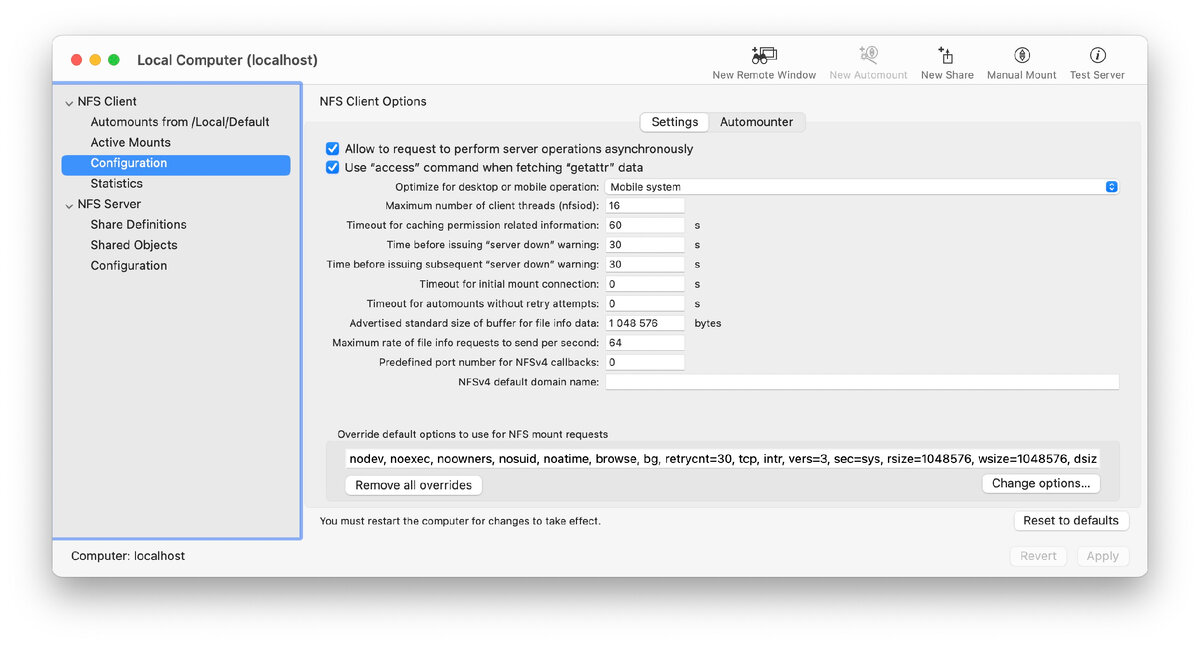Open Change options dialog
Image resolution: width=1200 pixels, height=646 pixels.
(x=1040, y=484)
